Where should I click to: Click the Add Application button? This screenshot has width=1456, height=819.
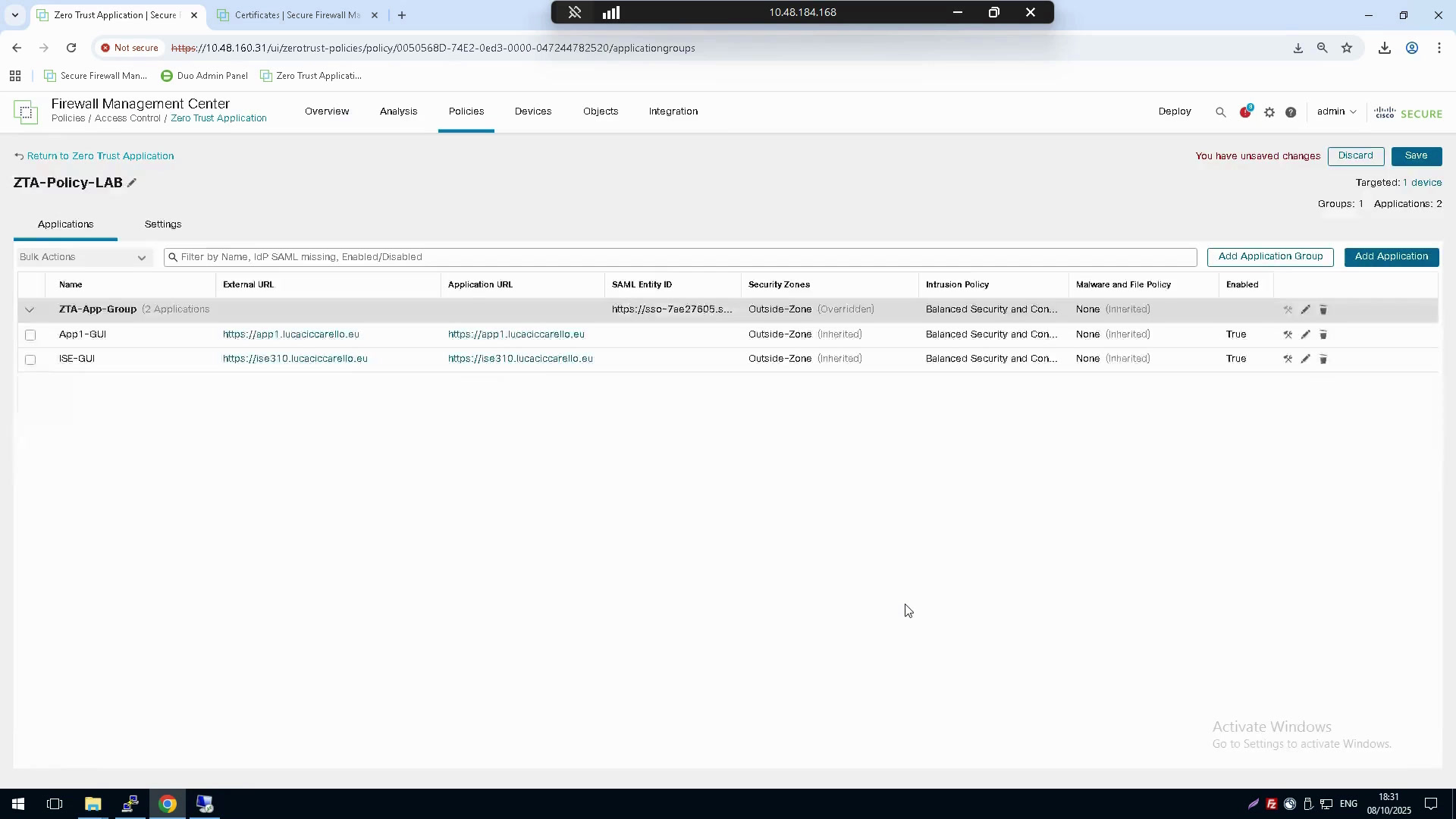(1392, 256)
